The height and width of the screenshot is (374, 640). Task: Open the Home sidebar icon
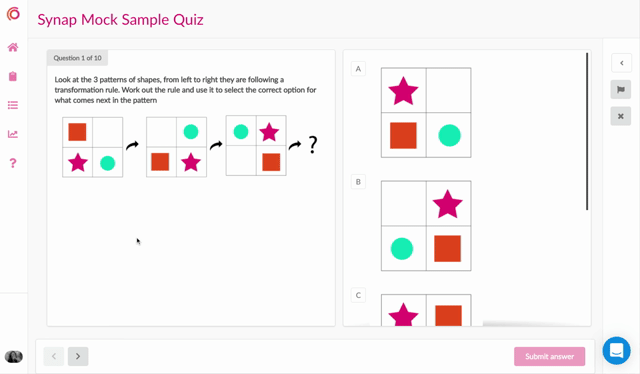pos(13,47)
